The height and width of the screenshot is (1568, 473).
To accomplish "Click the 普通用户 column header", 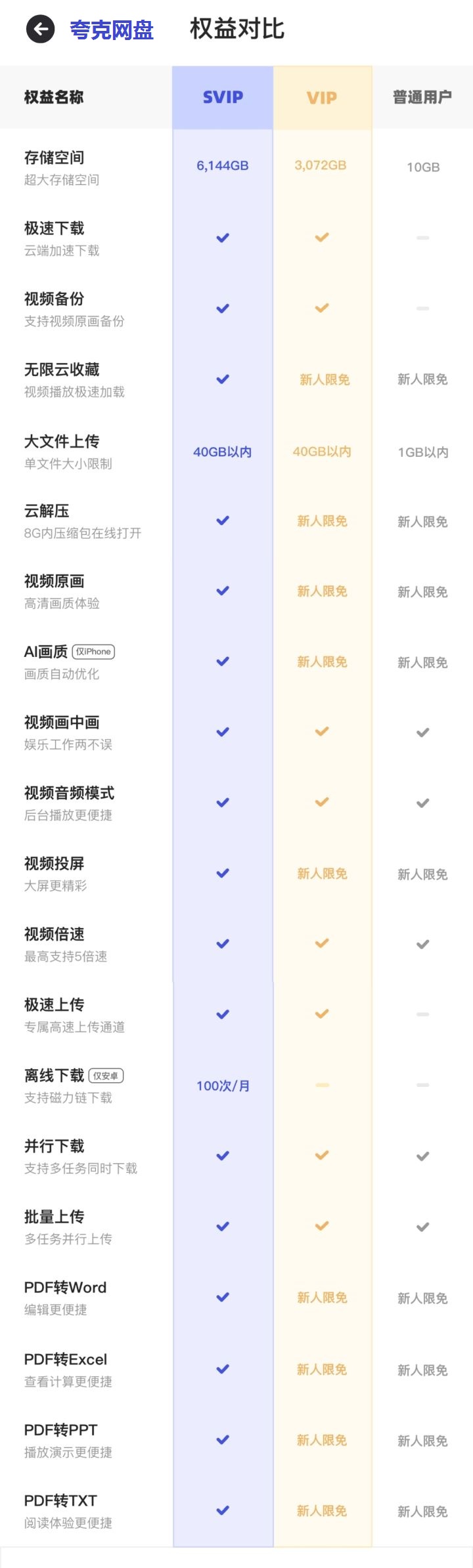I will click(x=422, y=97).
